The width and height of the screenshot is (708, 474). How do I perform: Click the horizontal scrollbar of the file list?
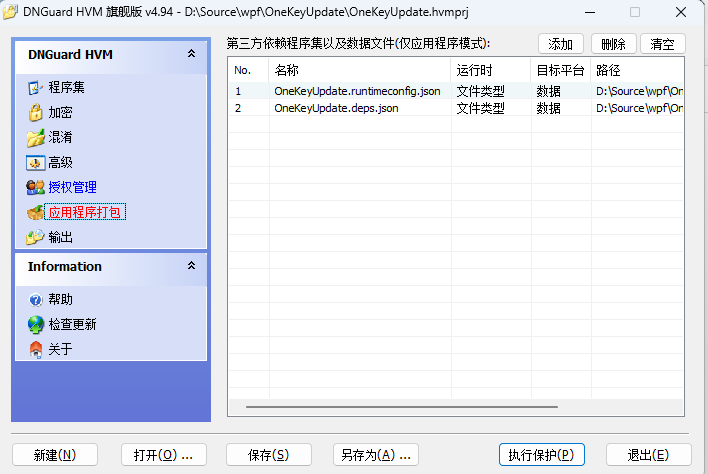tap(402, 407)
